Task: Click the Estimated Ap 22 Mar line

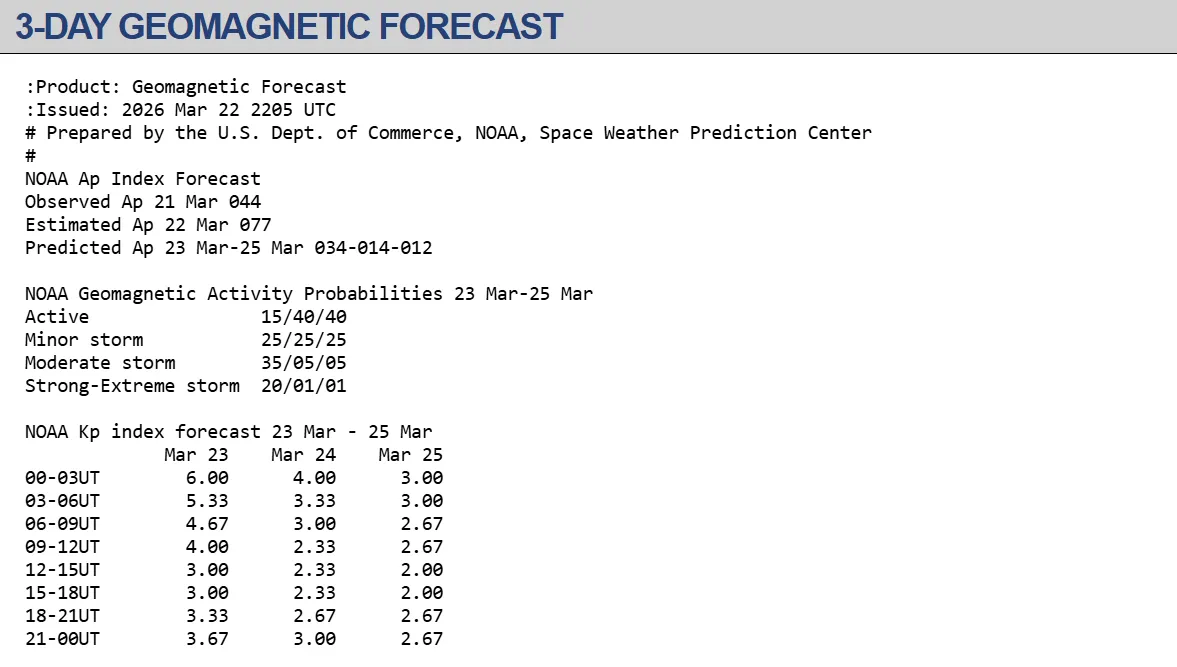Action: pyautogui.click(x=148, y=225)
